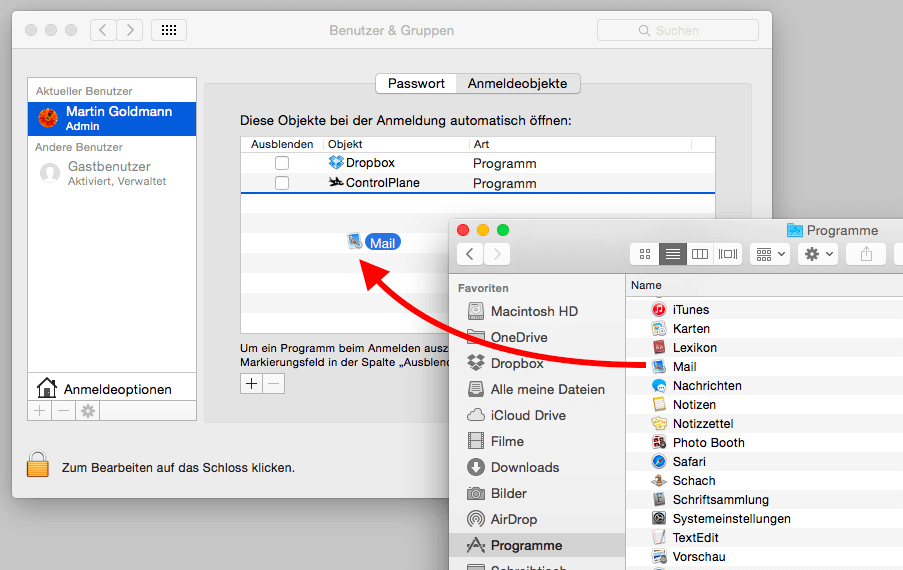Select TextEdit in the Programme list
This screenshot has height=570, width=903.
(x=764, y=538)
